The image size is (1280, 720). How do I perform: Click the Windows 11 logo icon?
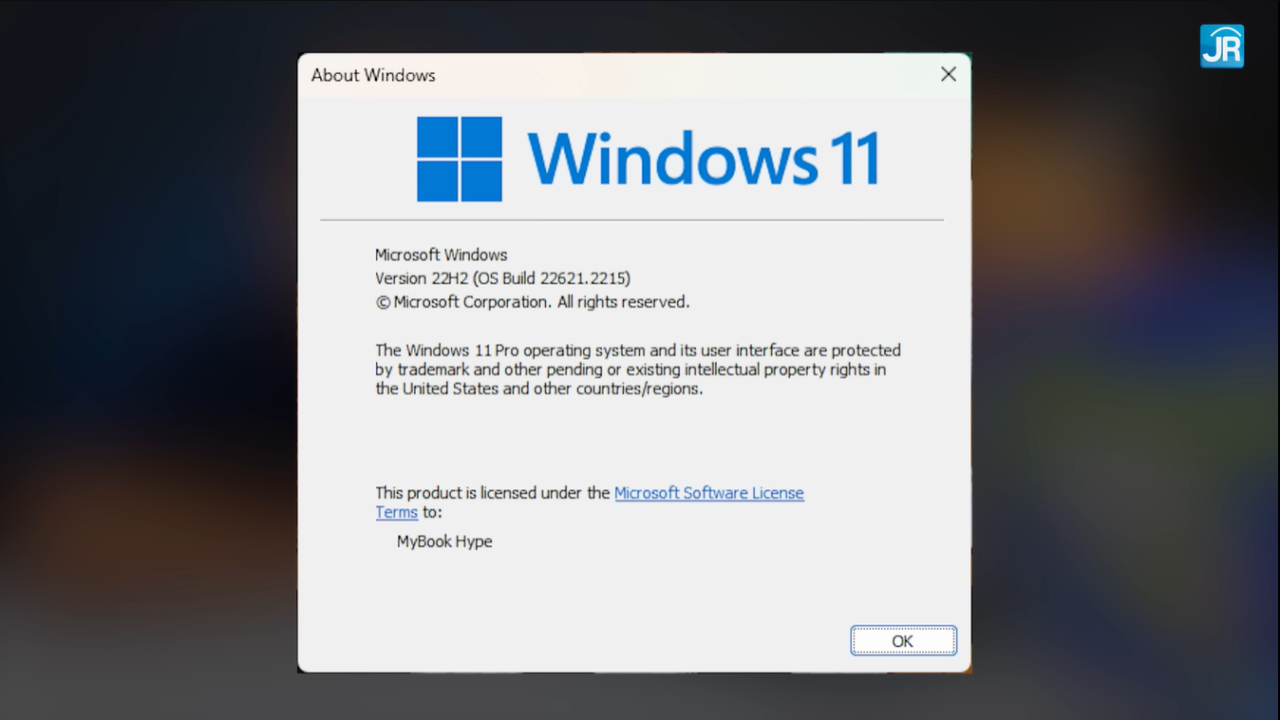[459, 159]
